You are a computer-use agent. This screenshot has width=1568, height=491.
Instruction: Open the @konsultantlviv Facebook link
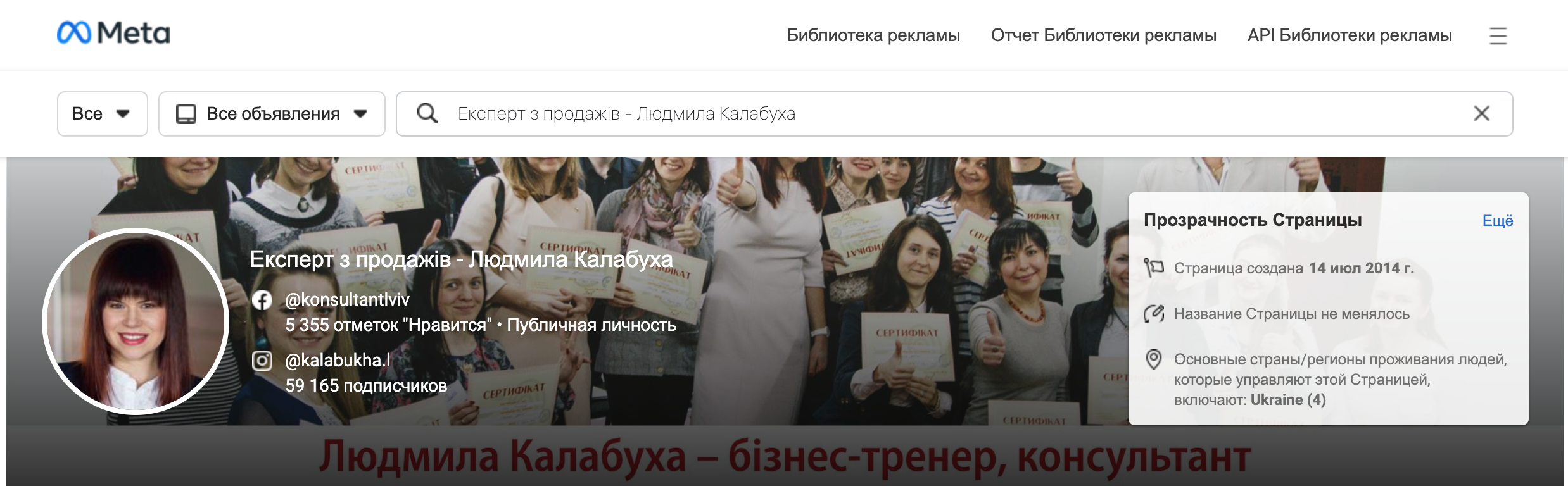347,299
